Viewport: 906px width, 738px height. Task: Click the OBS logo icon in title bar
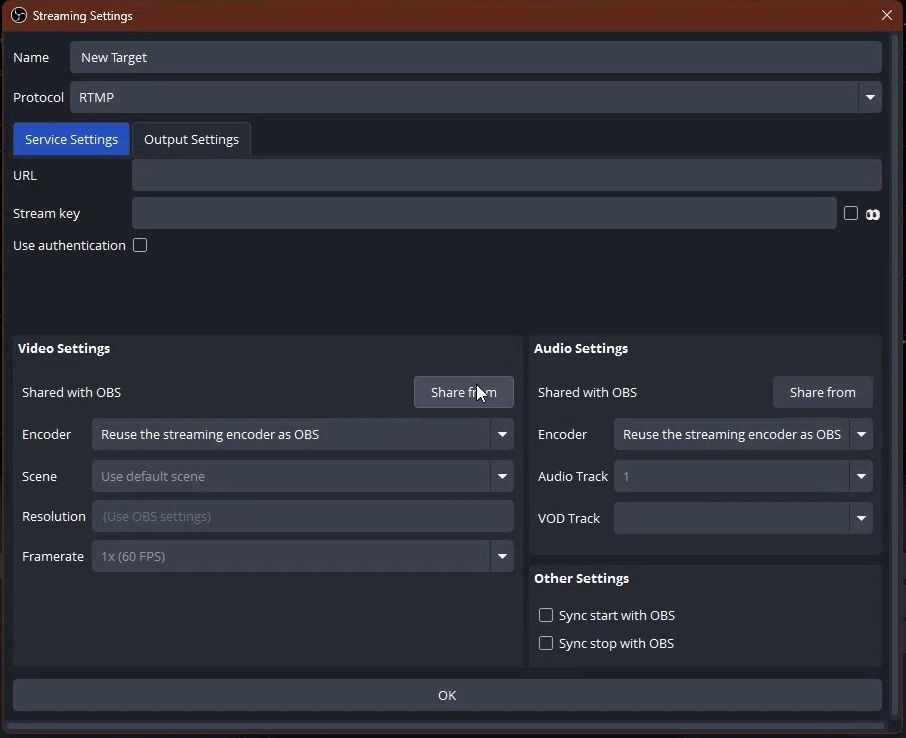18,15
